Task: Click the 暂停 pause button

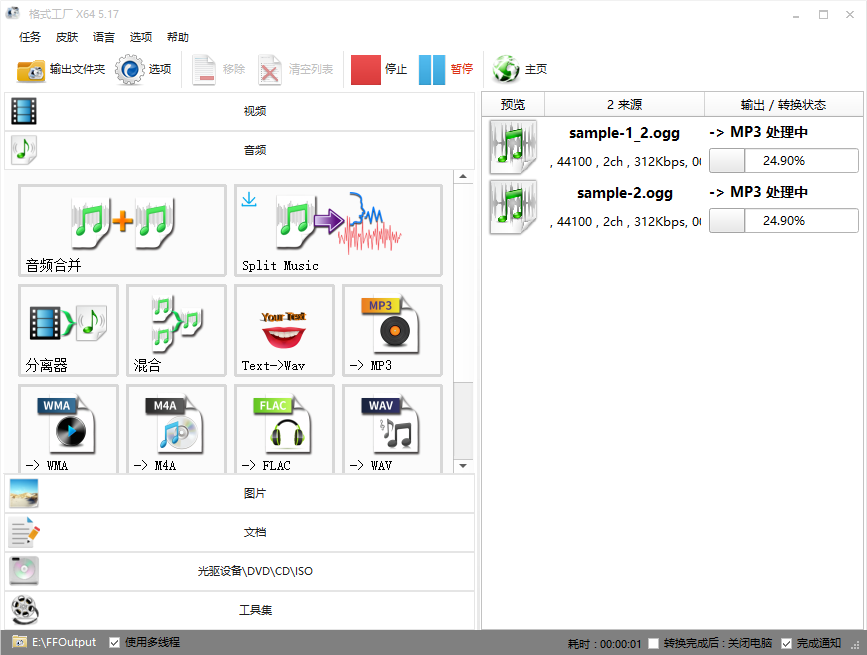Action: point(446,69)
